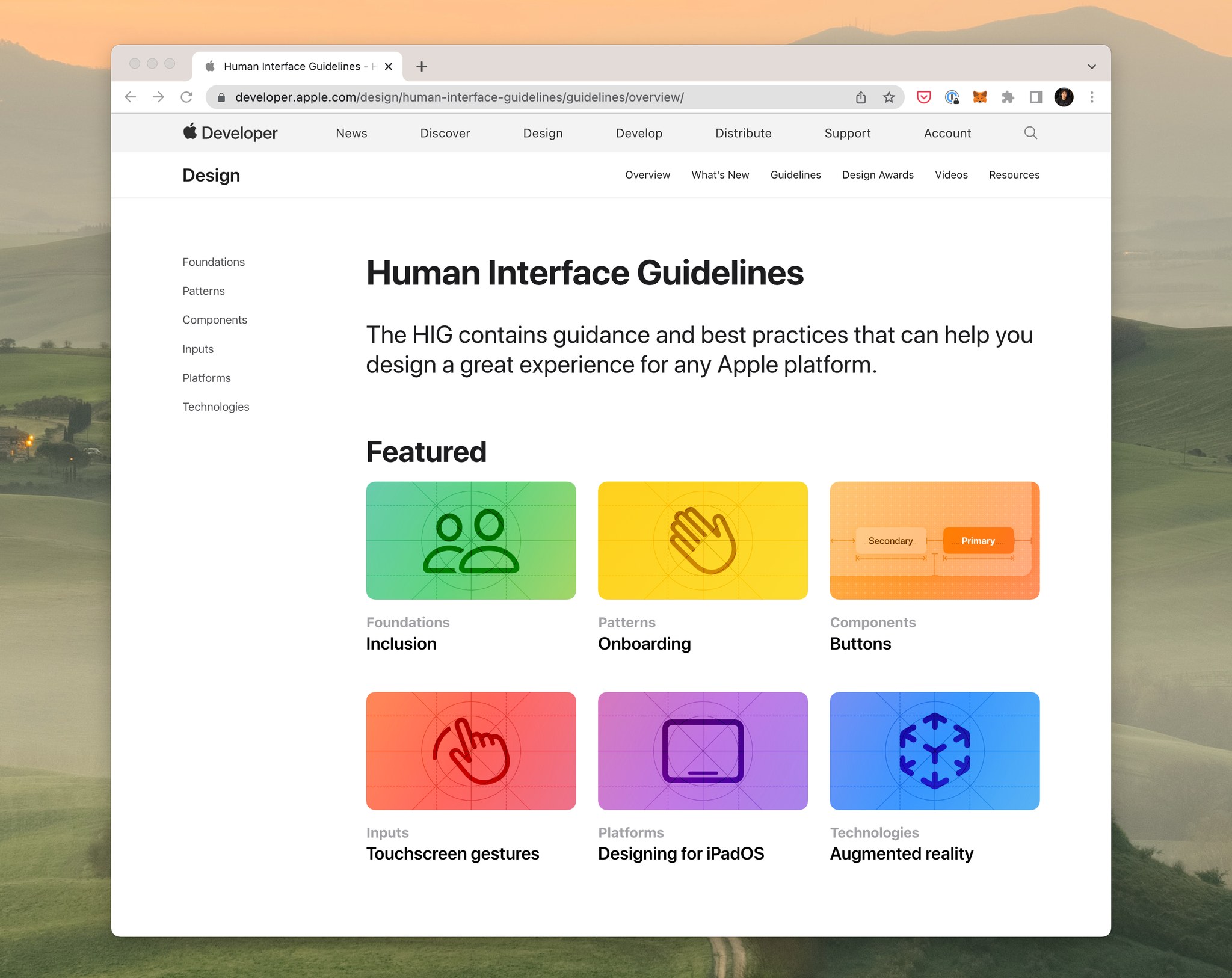The width and height of the screenshot is (1232, 978).
Task: Open the MetaMask fox extension
Action: (980, 97)
